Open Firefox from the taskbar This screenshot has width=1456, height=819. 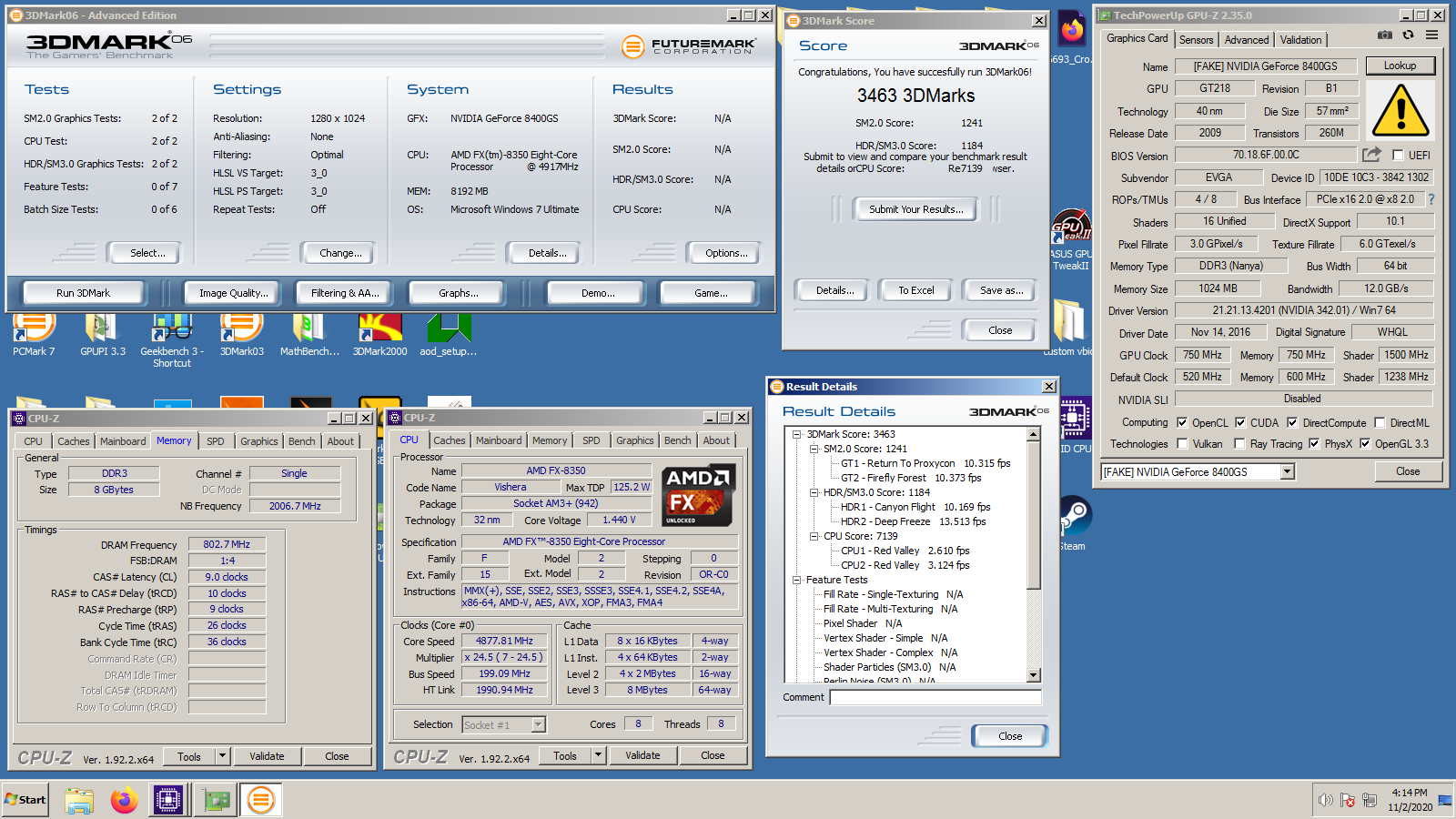[124, 801]
